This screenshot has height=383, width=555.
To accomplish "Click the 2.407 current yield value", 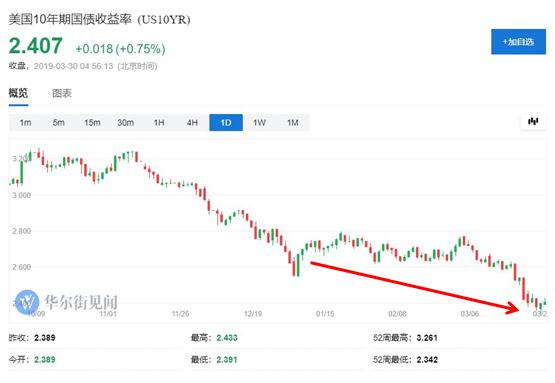I will (36, 46).
